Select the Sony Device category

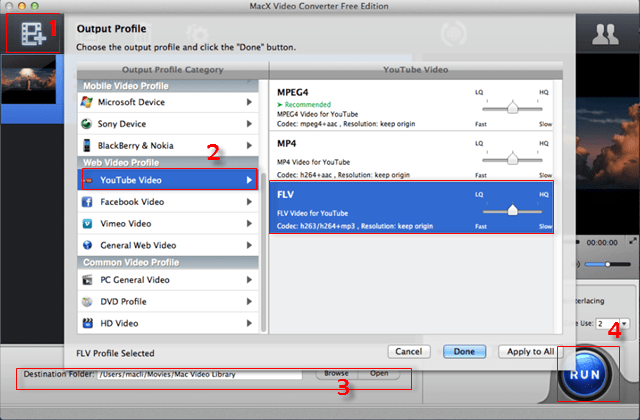pyautogui.click(x=168, y=124)
